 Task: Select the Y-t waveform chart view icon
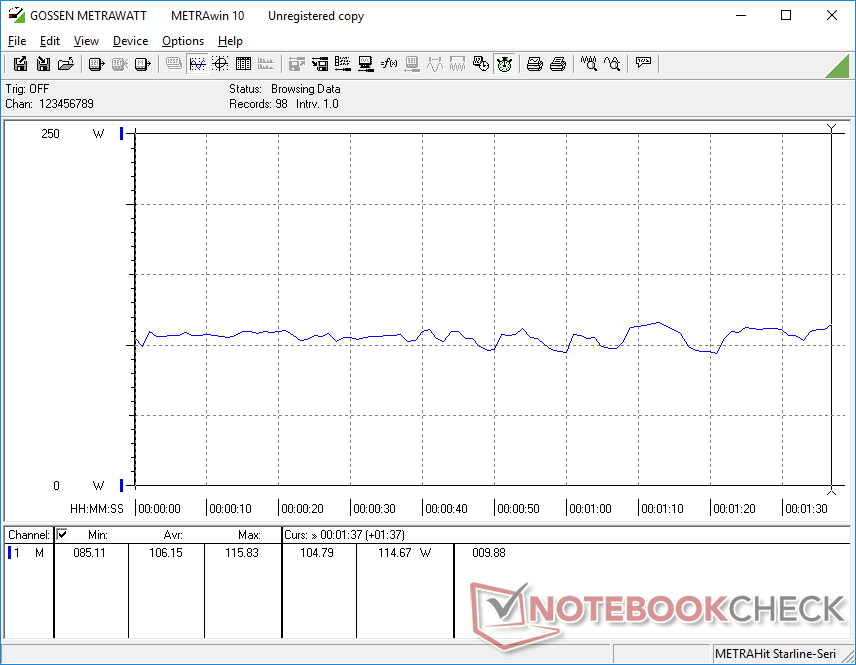click(197, 64)
